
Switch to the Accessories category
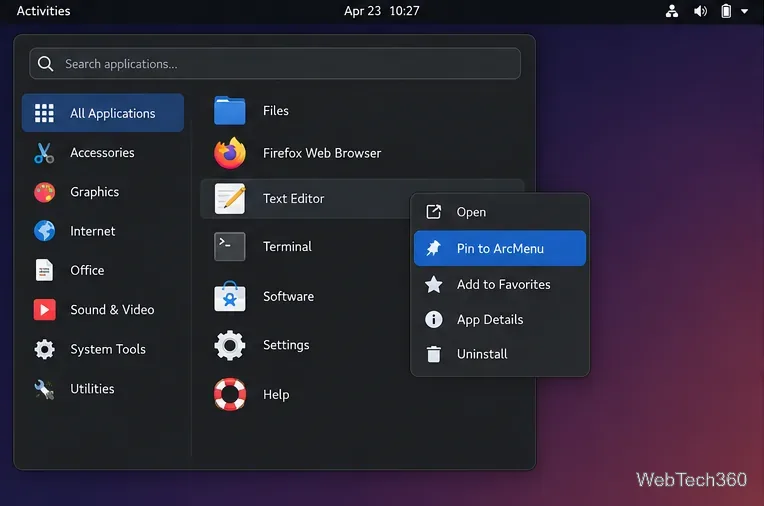(x=103, y=153)
